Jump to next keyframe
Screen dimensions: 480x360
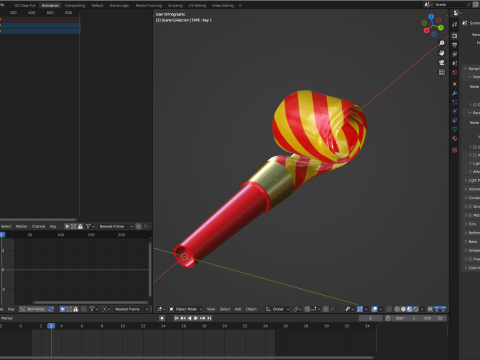pyautogui.click(x=202, y=318)
